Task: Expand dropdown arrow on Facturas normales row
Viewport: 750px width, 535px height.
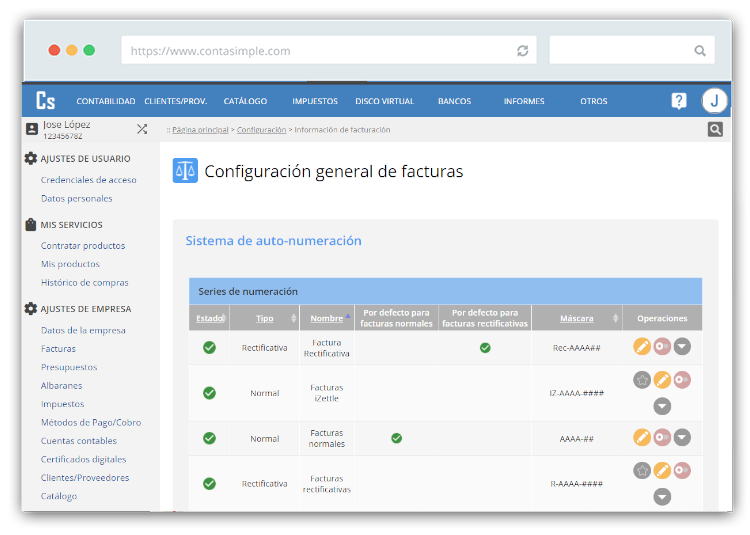Action: 682,437
